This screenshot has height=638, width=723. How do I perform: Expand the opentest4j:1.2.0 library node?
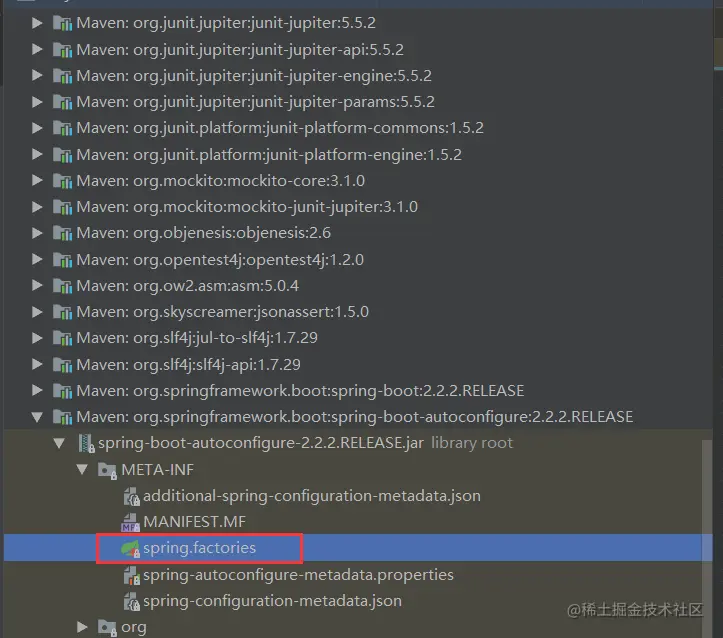pyautogui.click(x=37, y=259)
